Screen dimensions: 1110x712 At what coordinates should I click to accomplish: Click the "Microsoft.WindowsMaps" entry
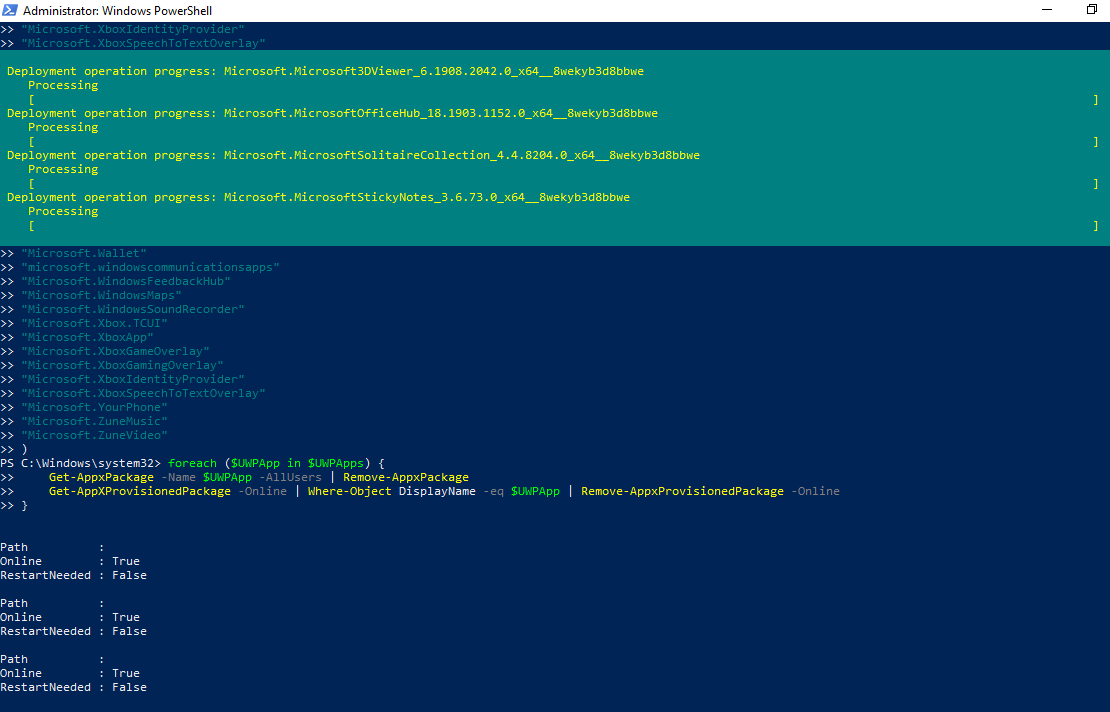pyautogui.click(x=101, y=296)
